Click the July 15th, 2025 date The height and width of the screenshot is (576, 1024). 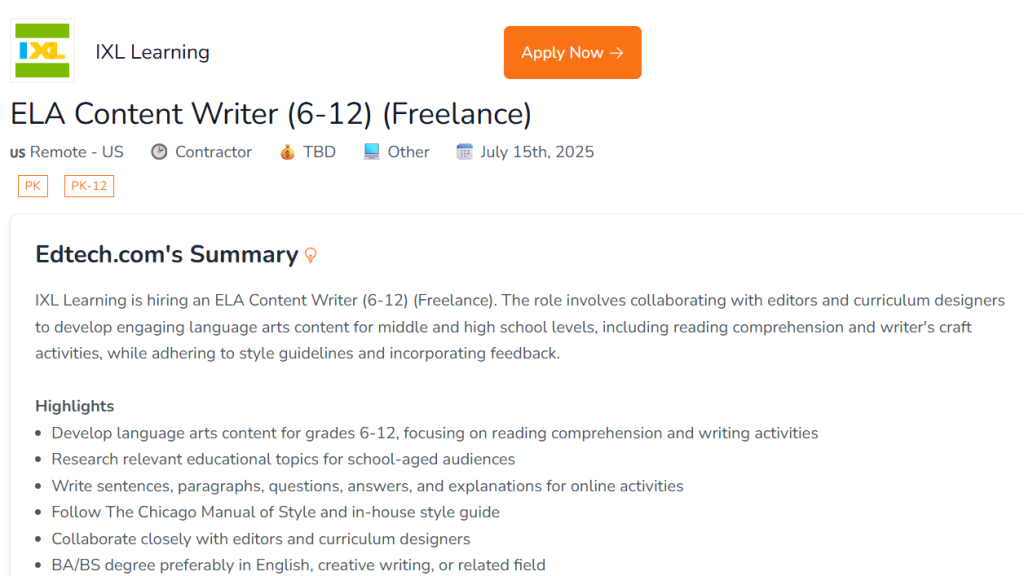point(537,152)
